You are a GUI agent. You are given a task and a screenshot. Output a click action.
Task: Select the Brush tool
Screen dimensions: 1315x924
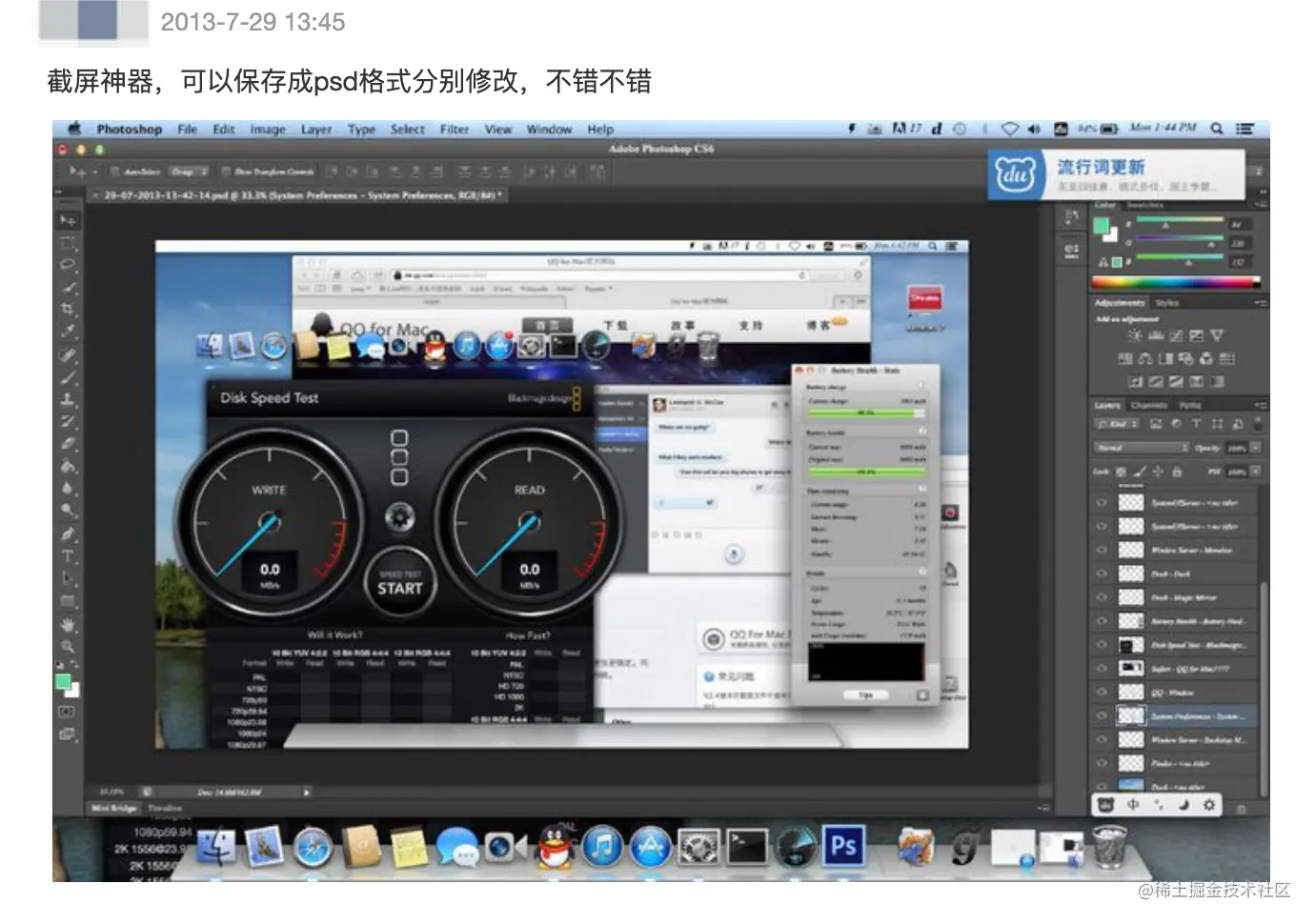pos(68,375)
